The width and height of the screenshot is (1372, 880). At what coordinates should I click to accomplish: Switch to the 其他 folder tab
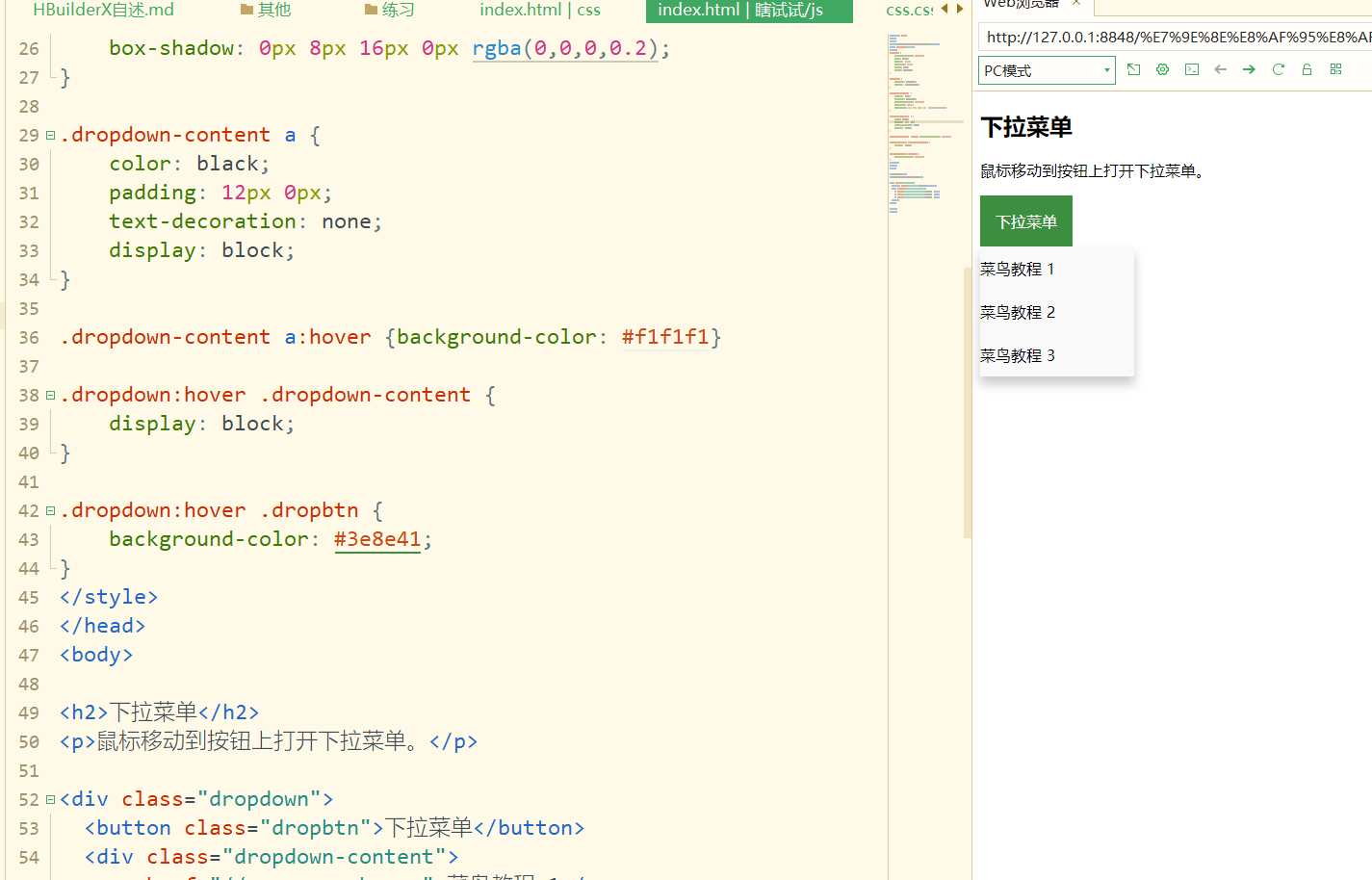pos(266,10)
